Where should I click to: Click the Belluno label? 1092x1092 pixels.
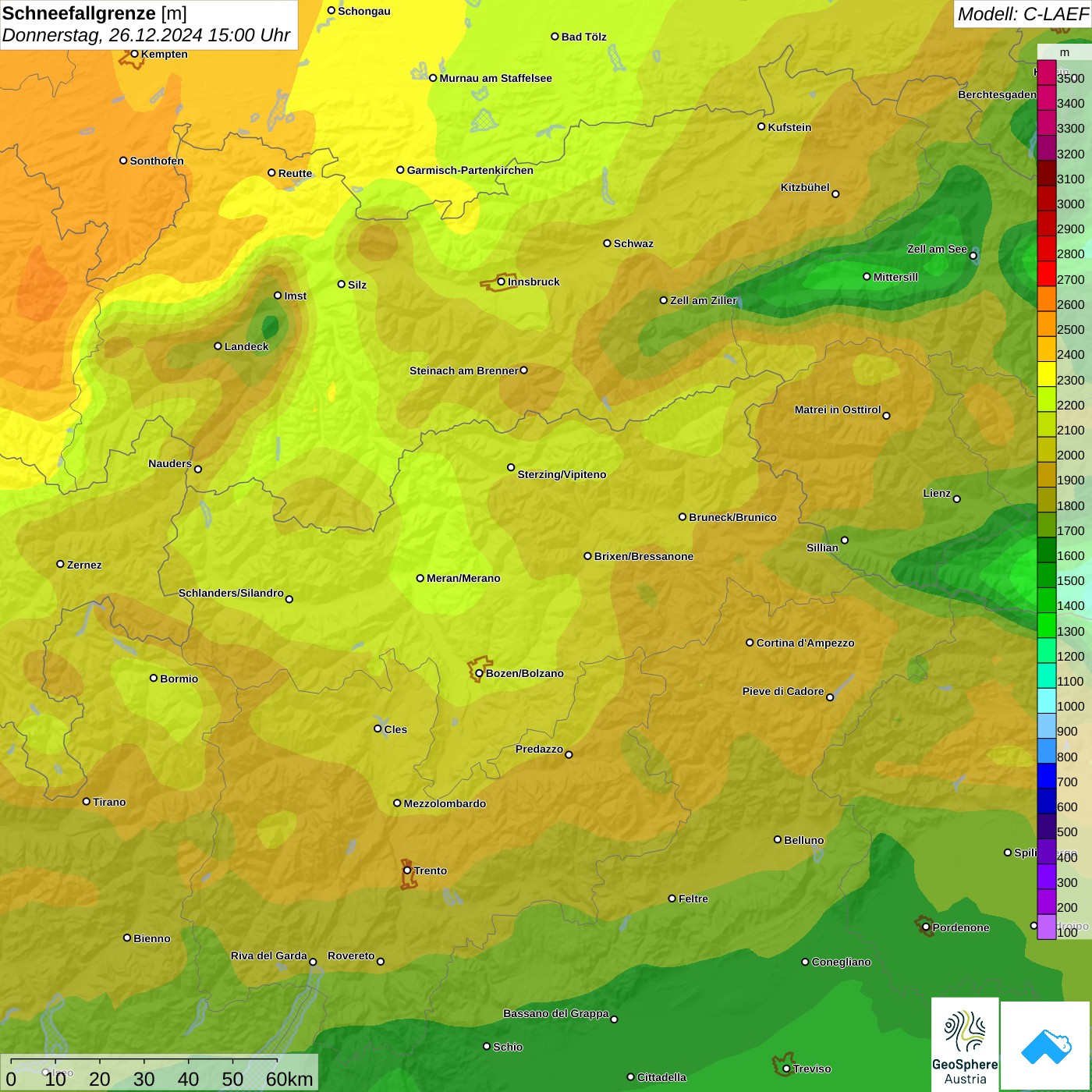click(x=803, y=840)
